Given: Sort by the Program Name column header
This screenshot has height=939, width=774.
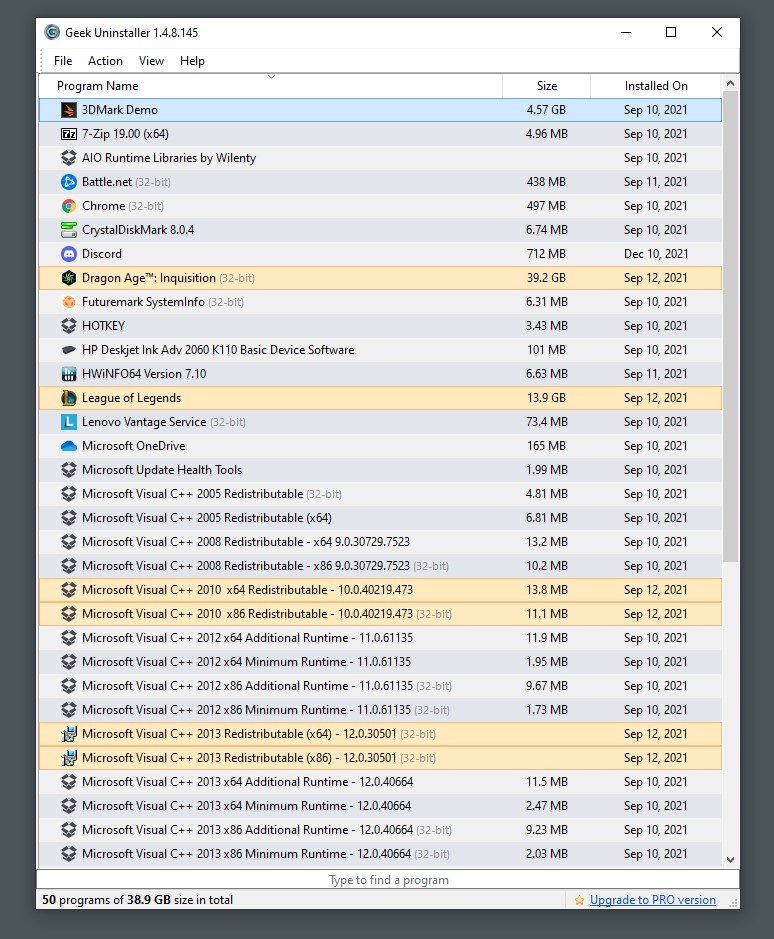Looking at the screenshot, I should [x=271, y=86].
